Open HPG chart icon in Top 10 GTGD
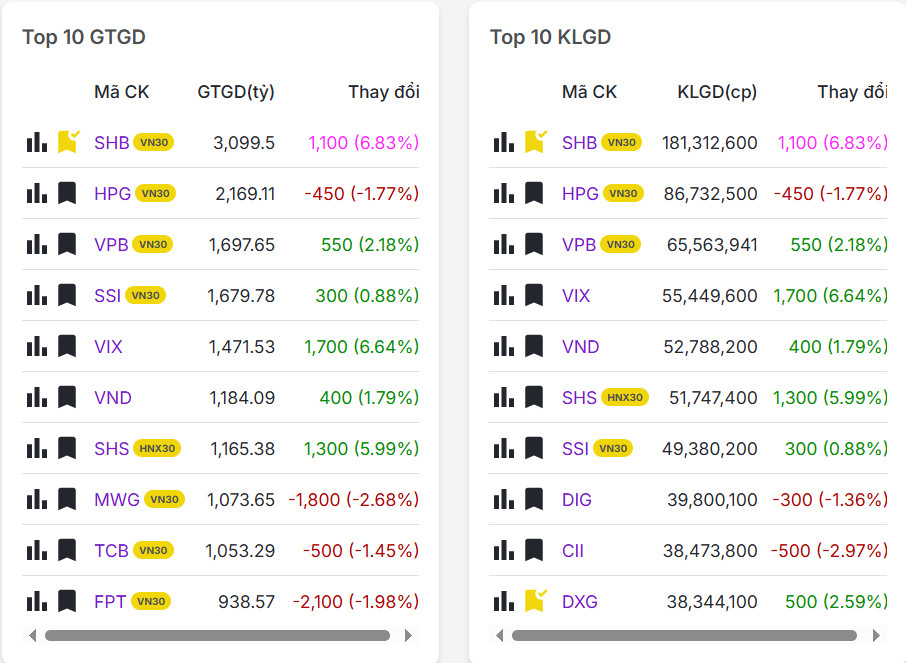Image resolution: width=906 pixels, height=663 pixels. 37,193
